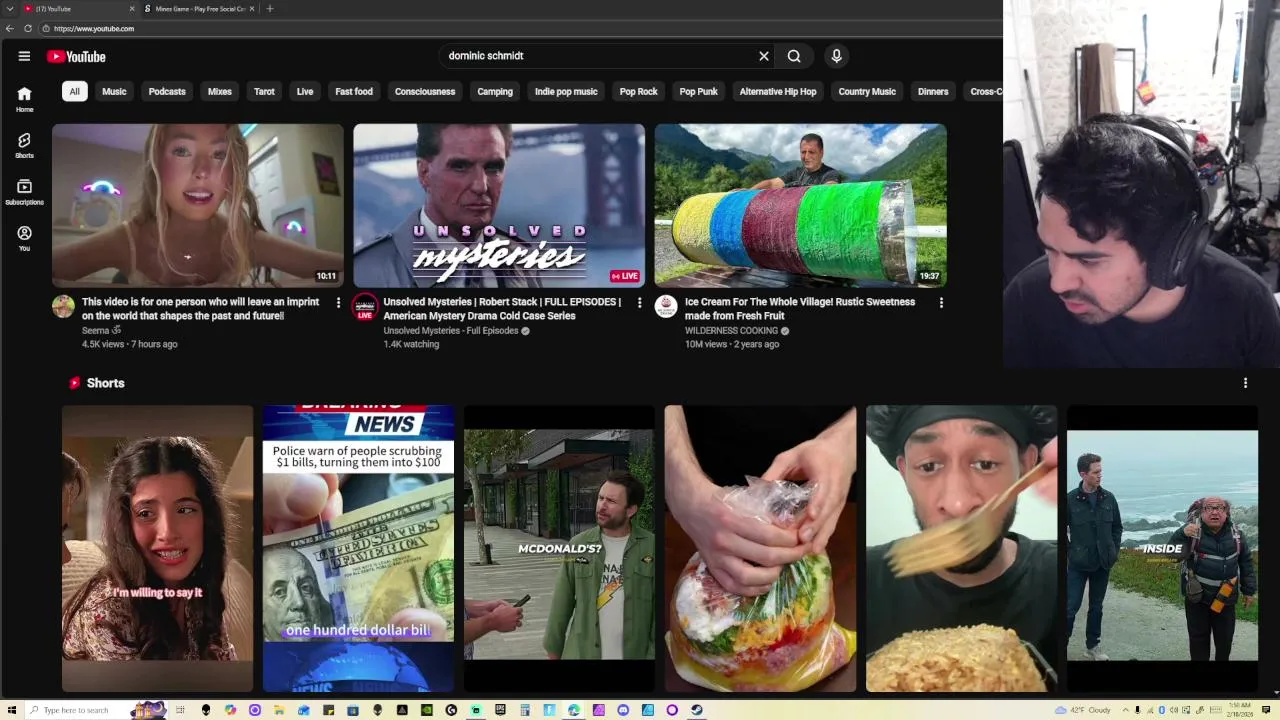The height and width of the screenshot is (720, 1280).
Task: Open the YouTube hamburger guide menu
Action: 24,56
